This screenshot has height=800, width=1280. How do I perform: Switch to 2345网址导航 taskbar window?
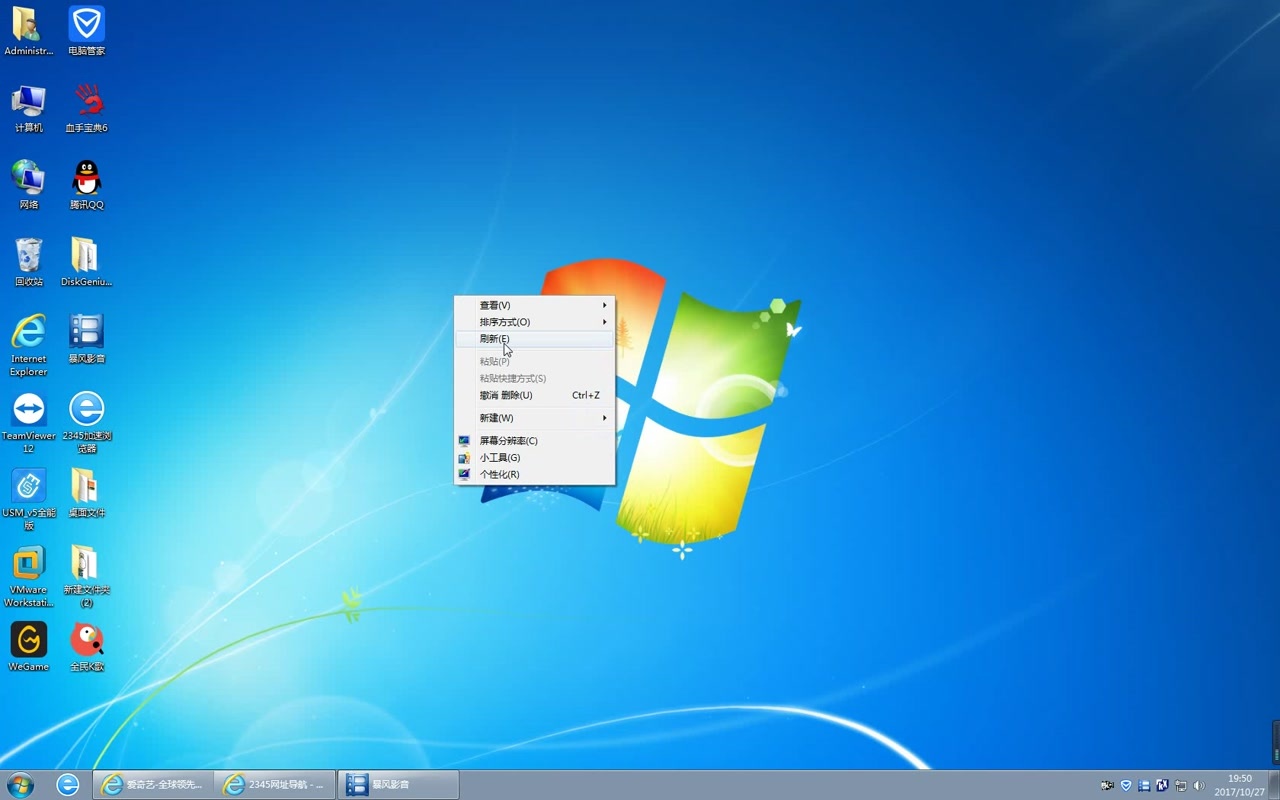coord(275,785)
